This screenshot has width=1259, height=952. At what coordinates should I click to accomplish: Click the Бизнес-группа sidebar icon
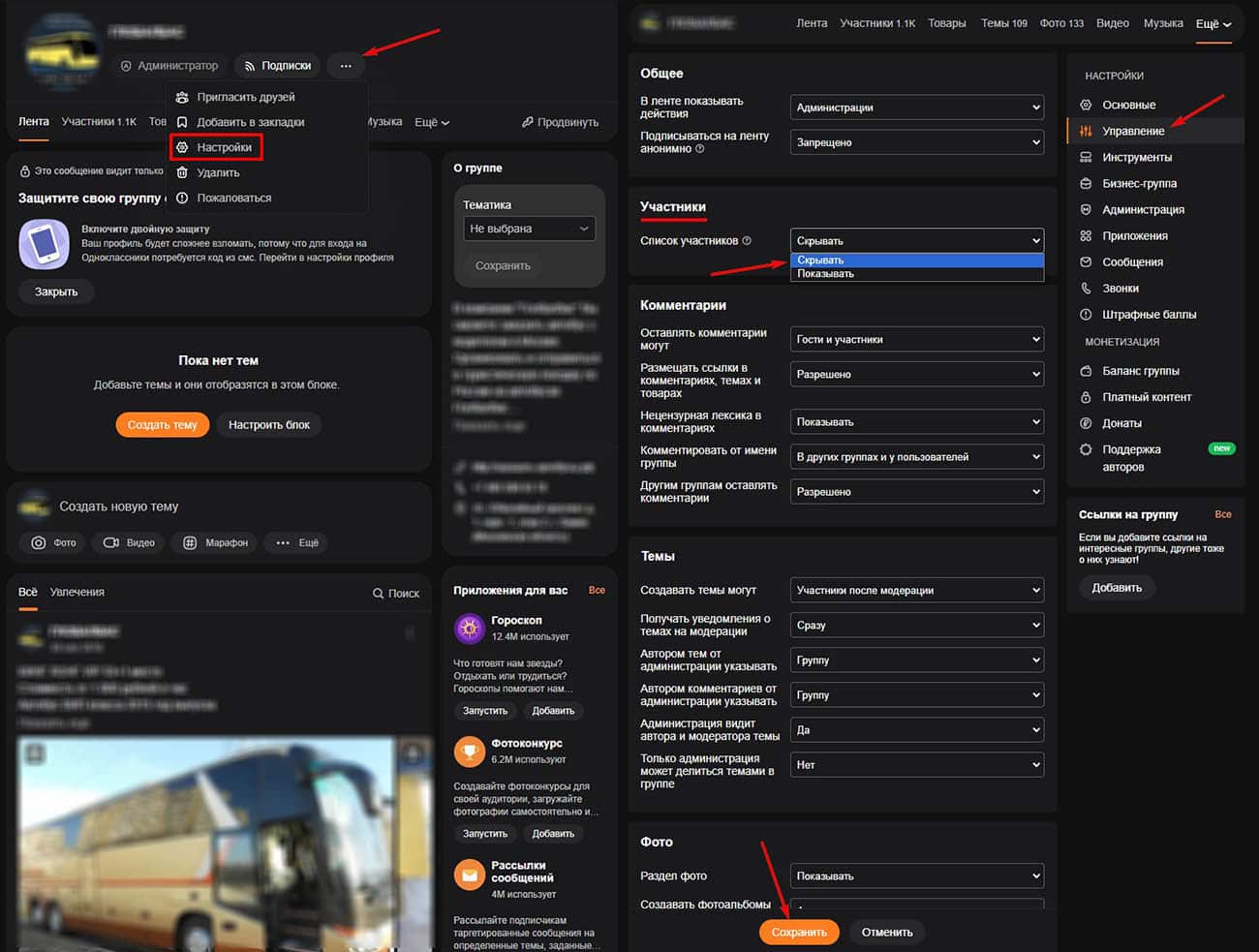coord(1086,183)
